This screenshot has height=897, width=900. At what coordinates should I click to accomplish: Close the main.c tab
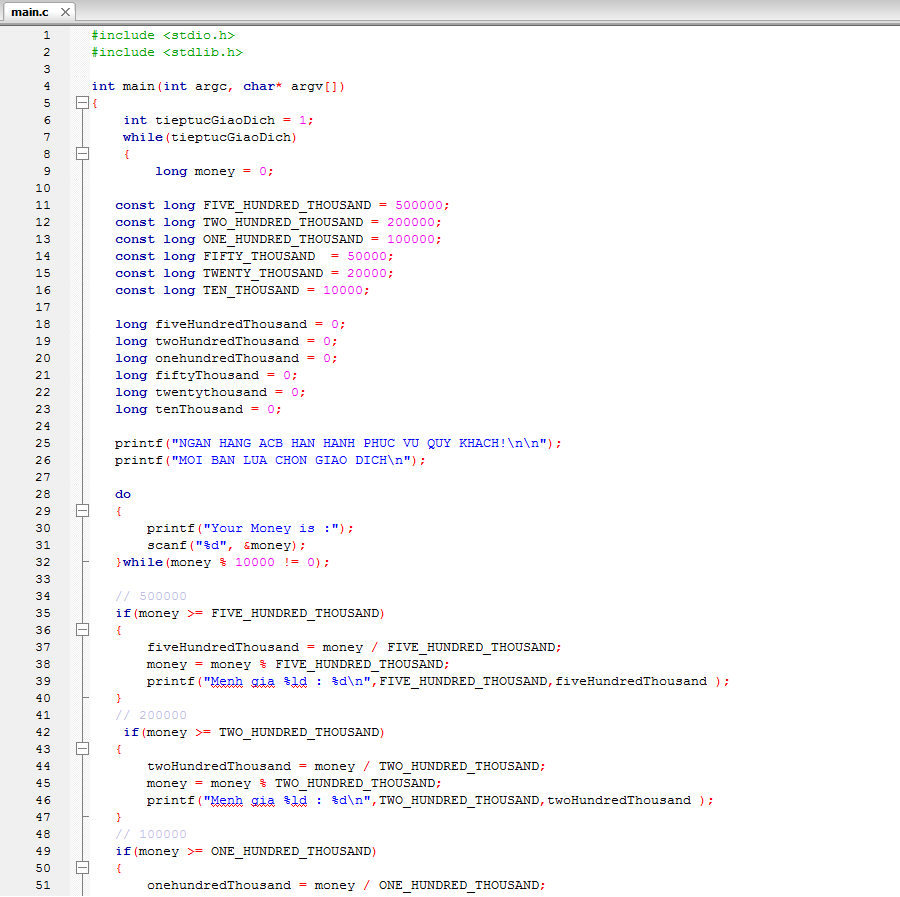click(x=65, y=11)
